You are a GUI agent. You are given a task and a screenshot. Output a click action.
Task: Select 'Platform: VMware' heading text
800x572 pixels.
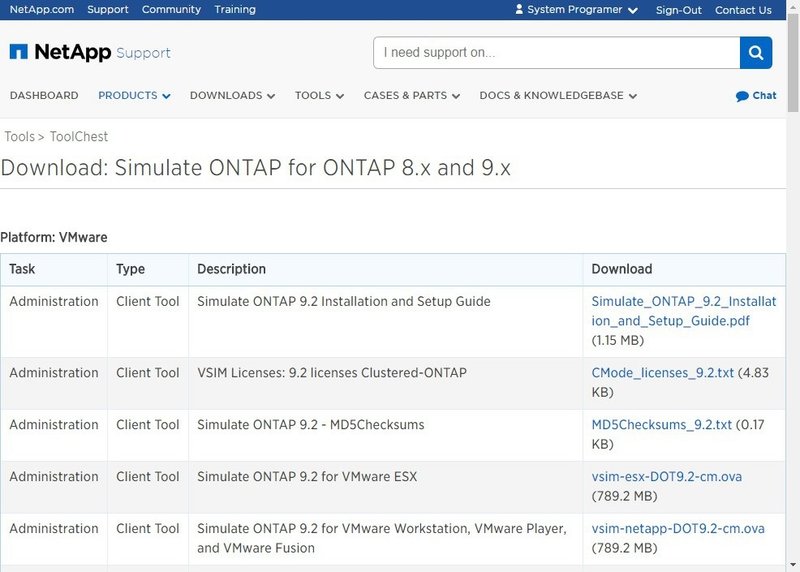[54, 238]
